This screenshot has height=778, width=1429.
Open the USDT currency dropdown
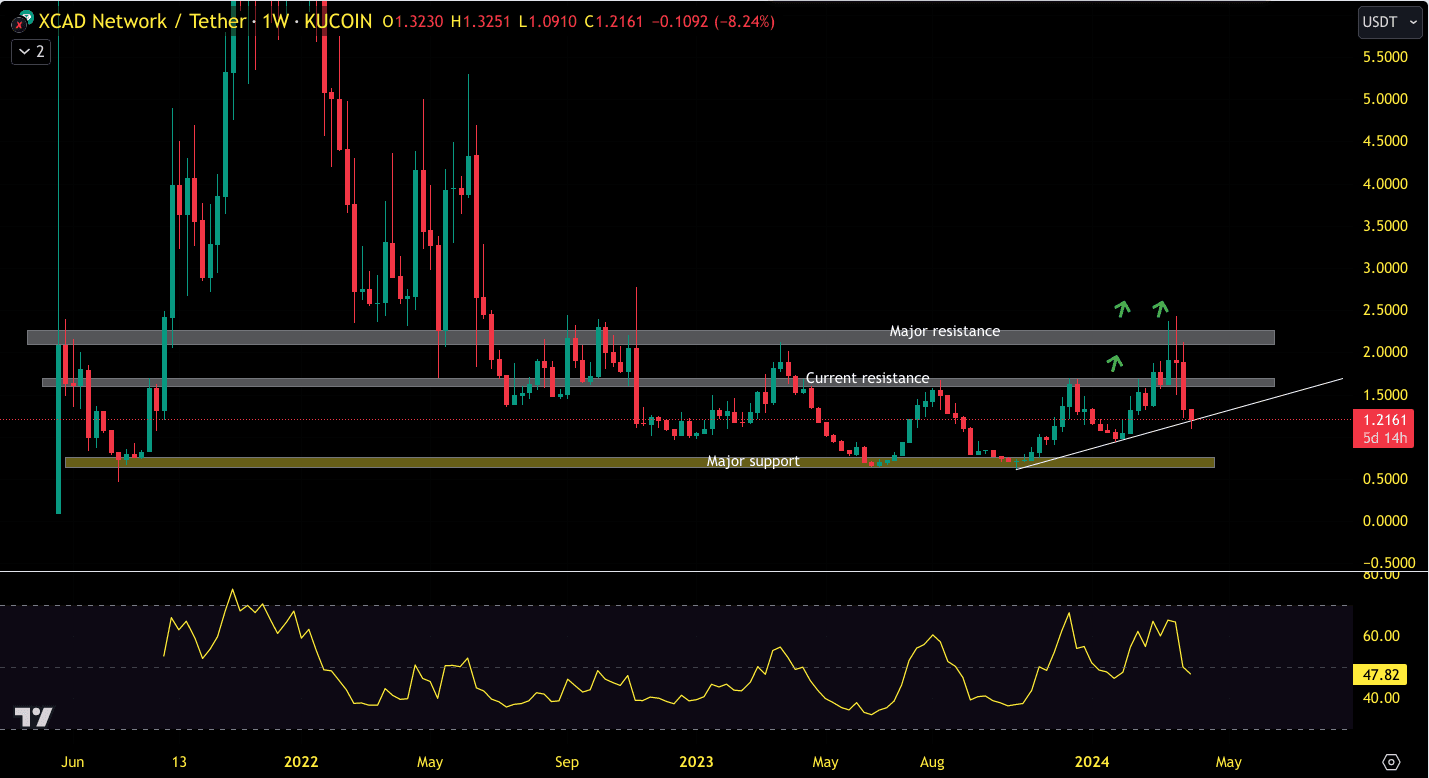click(1389, 21)
